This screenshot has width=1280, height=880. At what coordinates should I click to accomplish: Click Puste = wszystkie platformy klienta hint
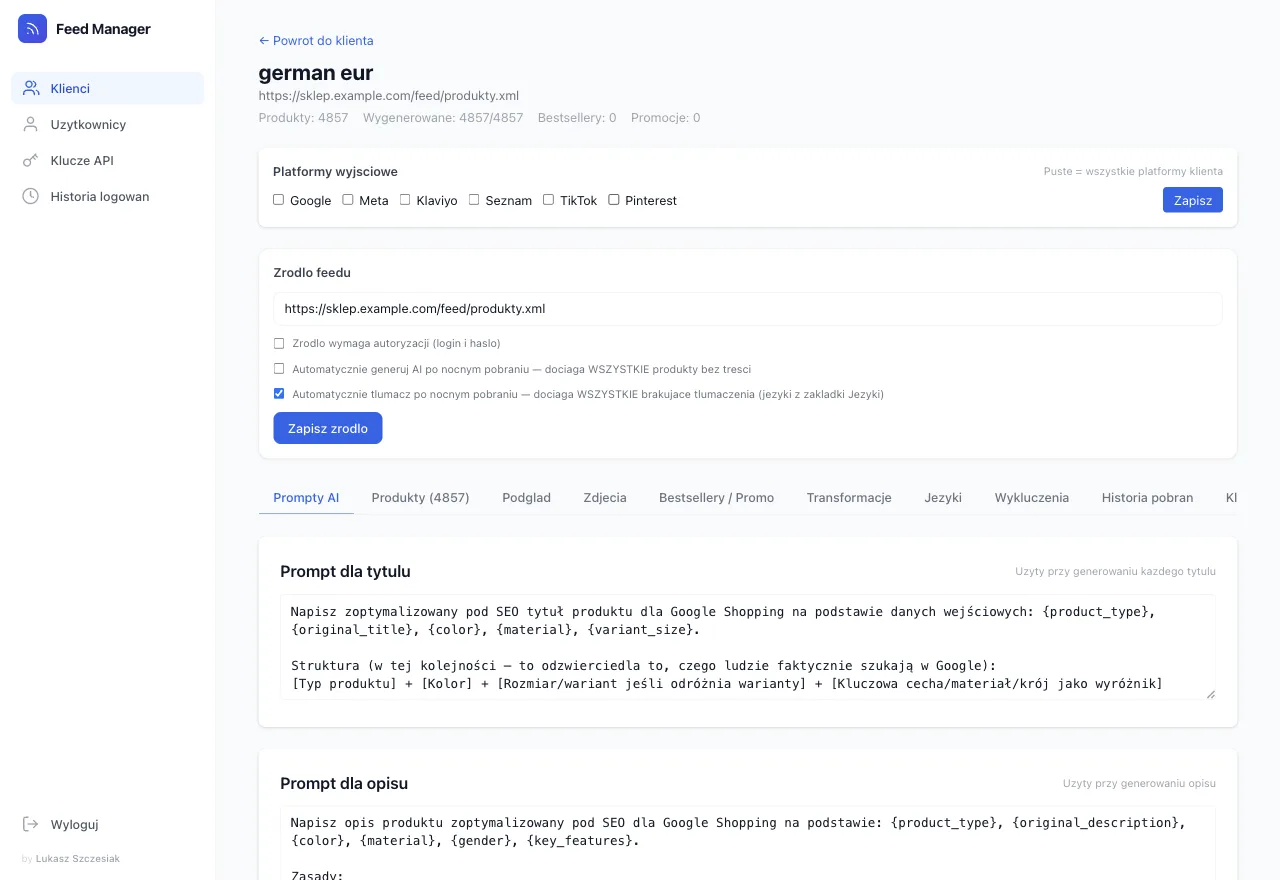tap(1133, 171)
